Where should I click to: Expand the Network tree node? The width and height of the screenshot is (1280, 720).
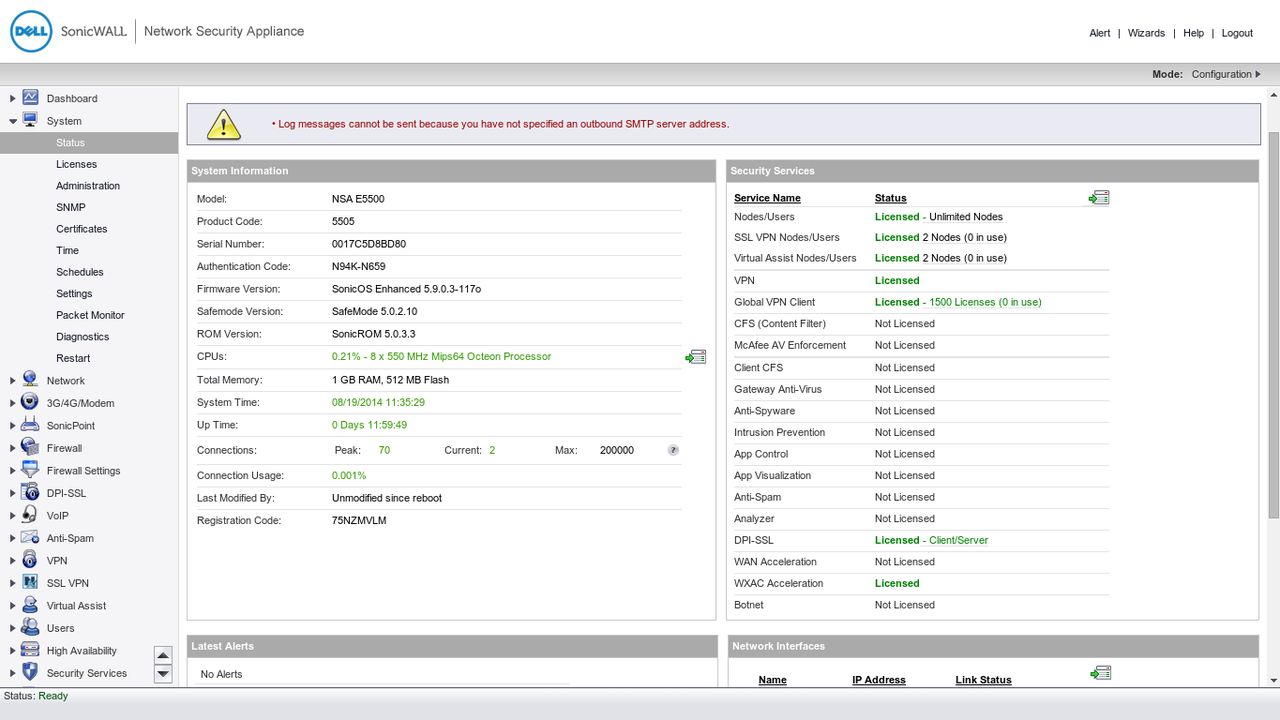pyautogui.click(x=13, y=380)
